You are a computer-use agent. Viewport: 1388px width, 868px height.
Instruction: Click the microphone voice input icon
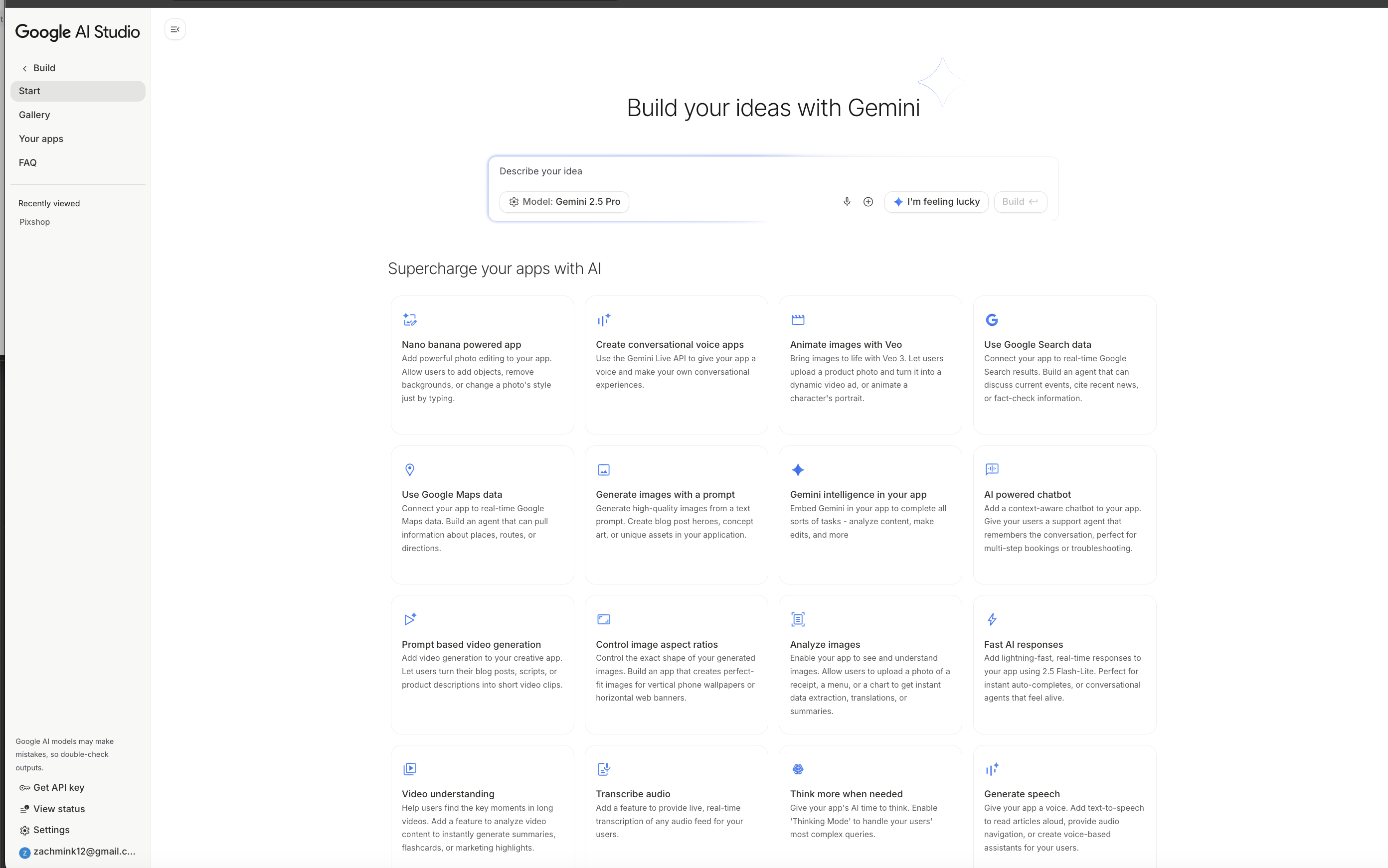tap(847, 201)
